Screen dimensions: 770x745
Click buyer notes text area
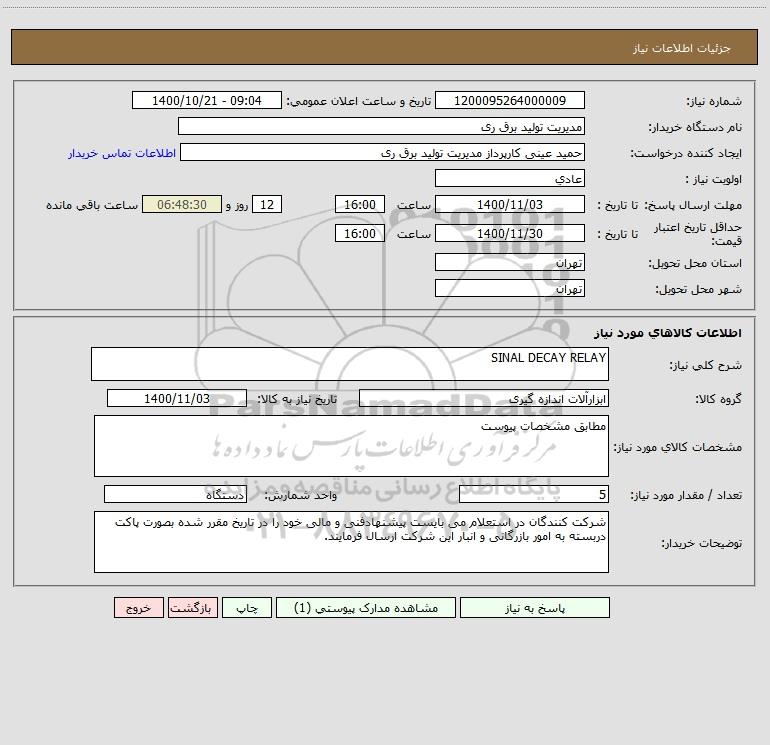[x=351, y=542]
